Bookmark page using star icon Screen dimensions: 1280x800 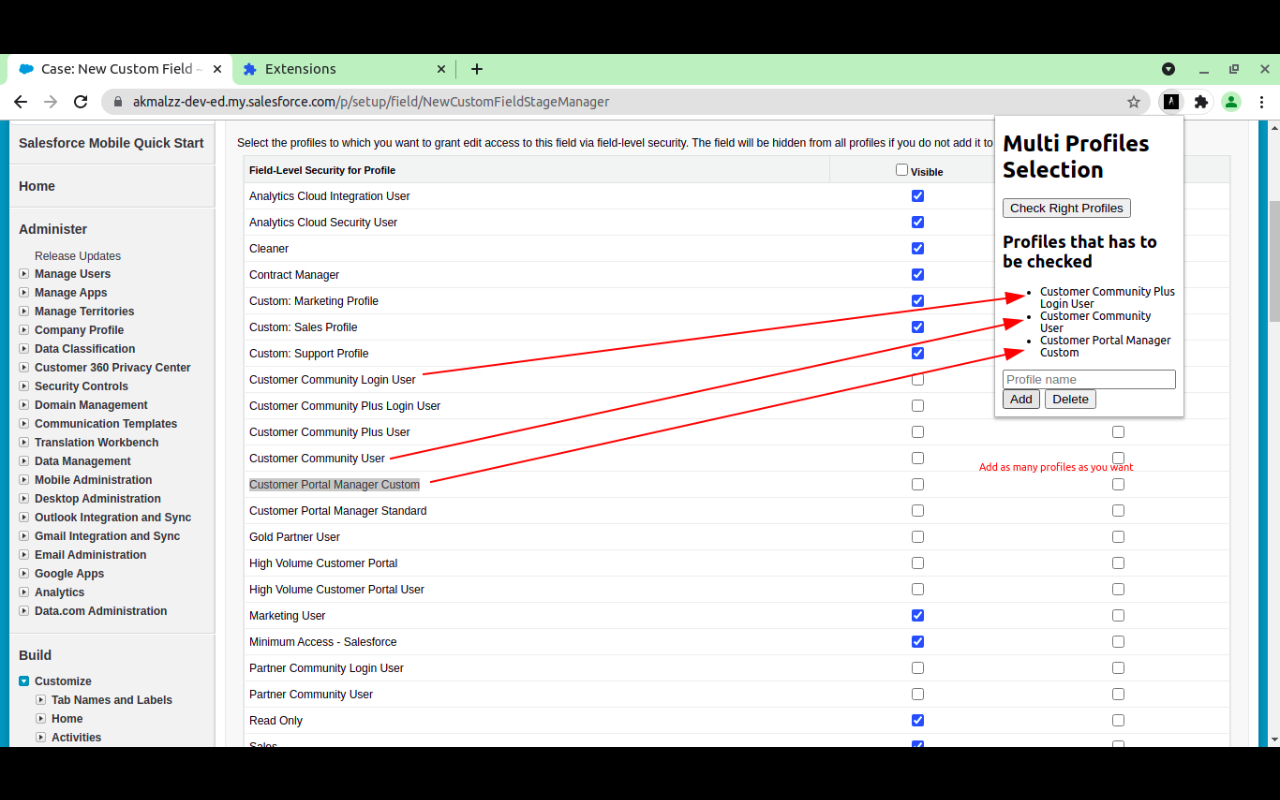[1133, 102]
